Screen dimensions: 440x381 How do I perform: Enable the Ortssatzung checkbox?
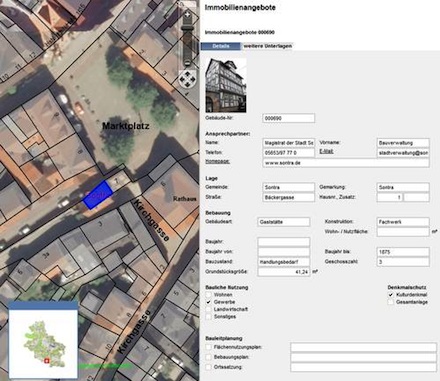pyautogui.click(x=209, y=367)
